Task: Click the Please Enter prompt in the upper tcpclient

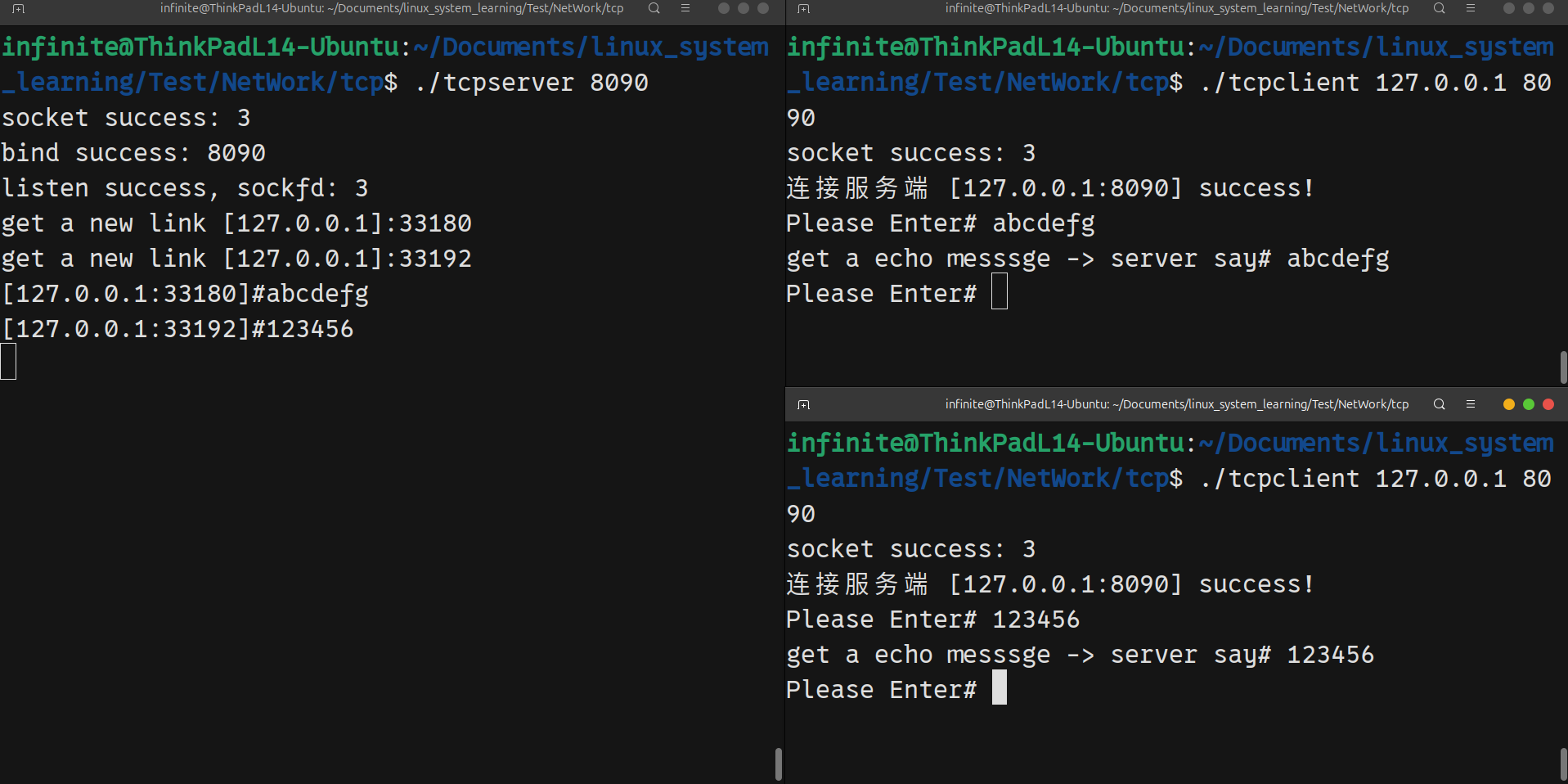Action: [x=881, y=293]
